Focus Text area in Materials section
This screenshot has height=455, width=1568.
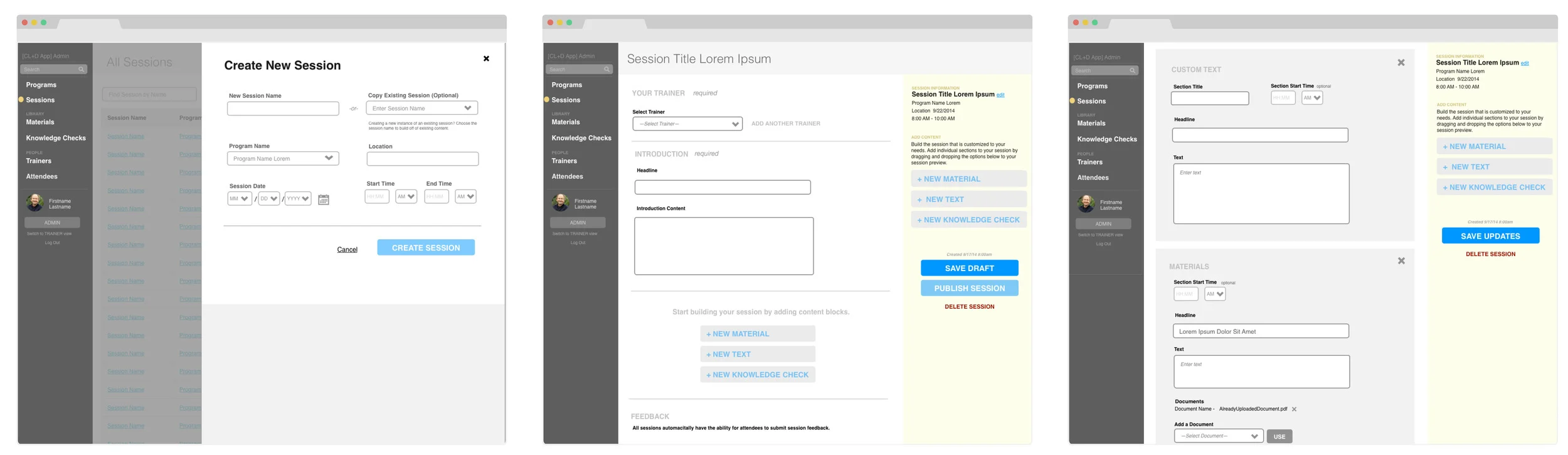click(x=1262, y=372)
